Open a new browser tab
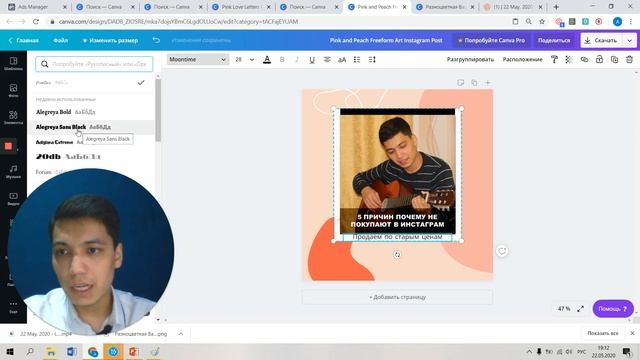640x360 pixels. click(x=556, y=7)
